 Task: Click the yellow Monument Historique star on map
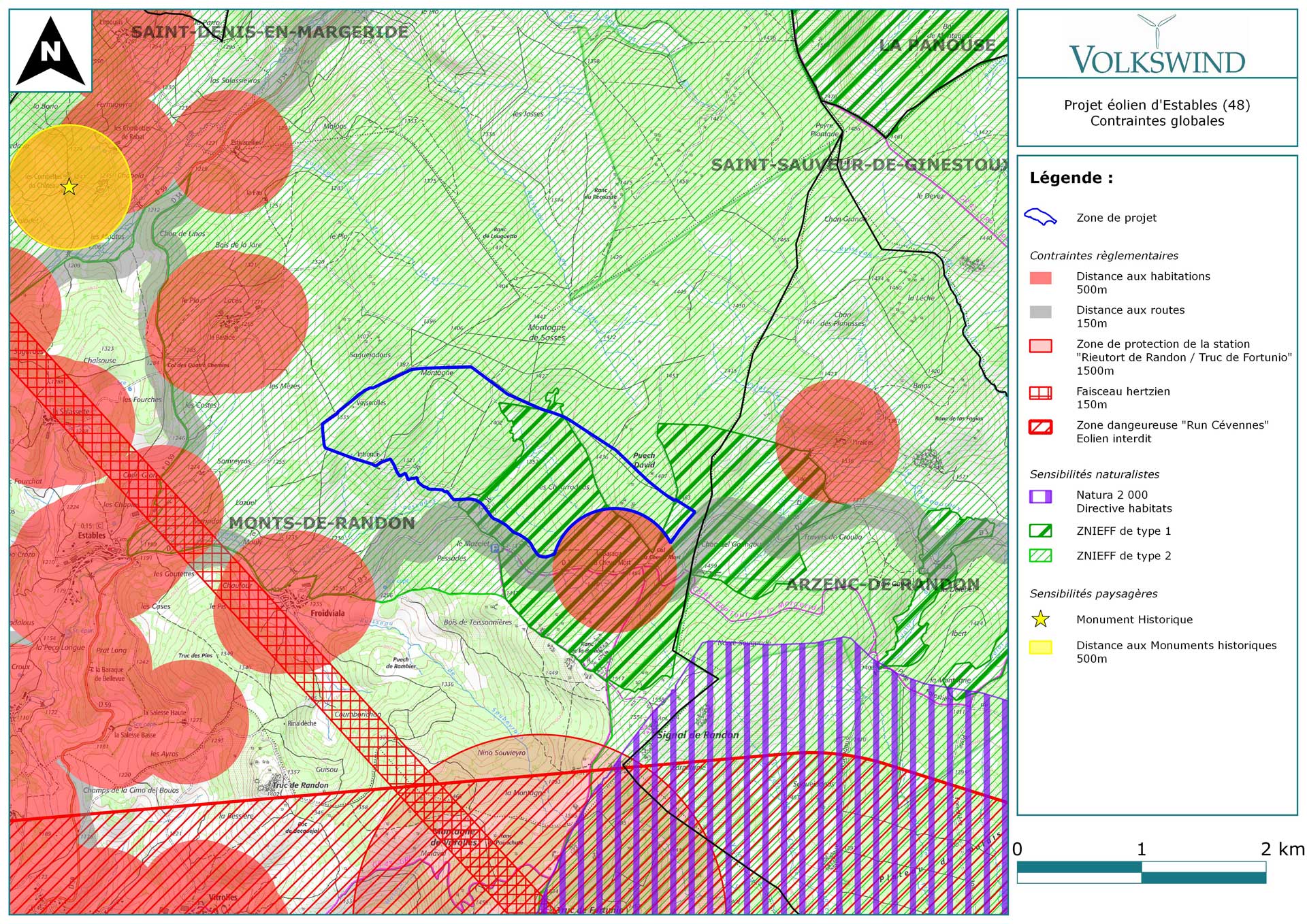click(69, 186)
